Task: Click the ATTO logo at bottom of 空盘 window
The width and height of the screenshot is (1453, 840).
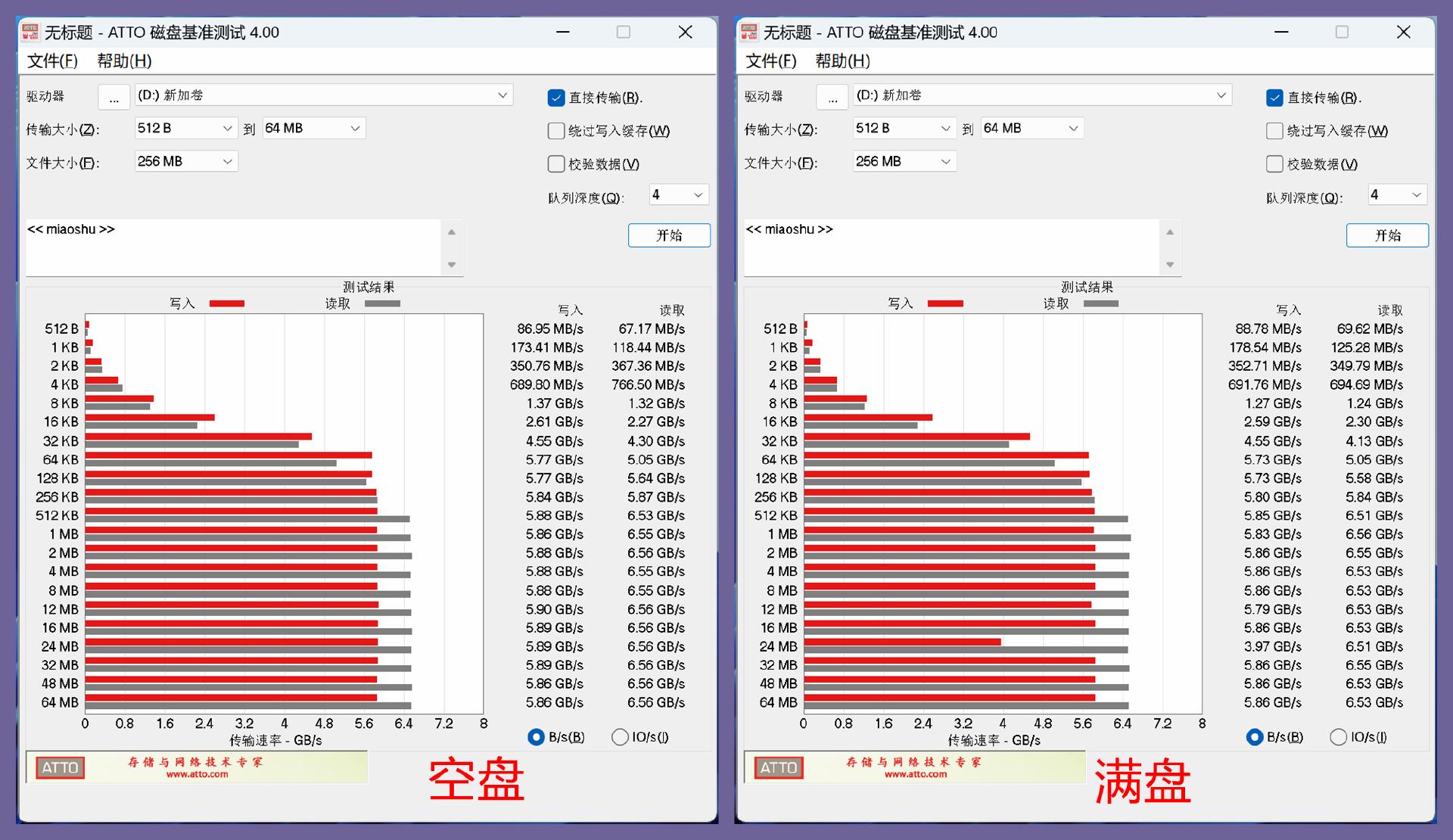Action: (x=60, y=767)
